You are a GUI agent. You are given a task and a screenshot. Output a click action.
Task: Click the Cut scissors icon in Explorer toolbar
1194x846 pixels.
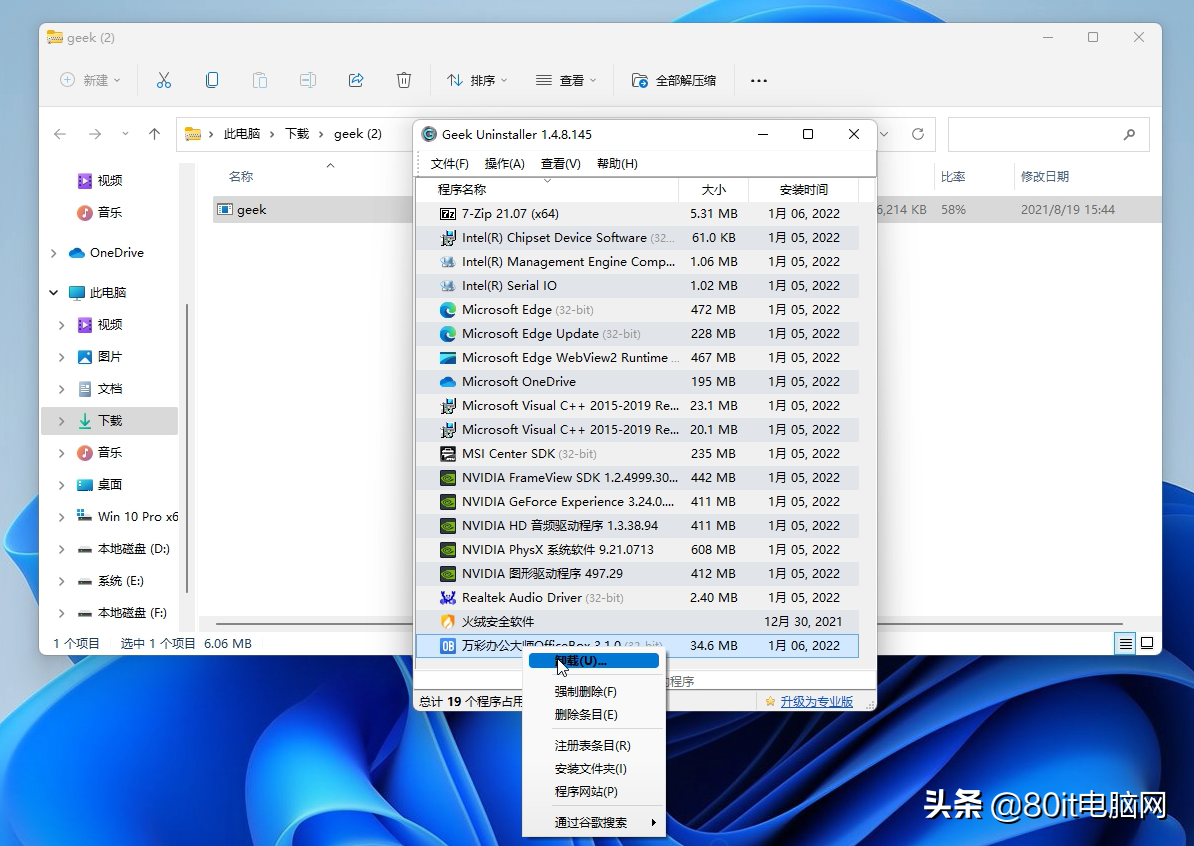(x=164, y=80)
